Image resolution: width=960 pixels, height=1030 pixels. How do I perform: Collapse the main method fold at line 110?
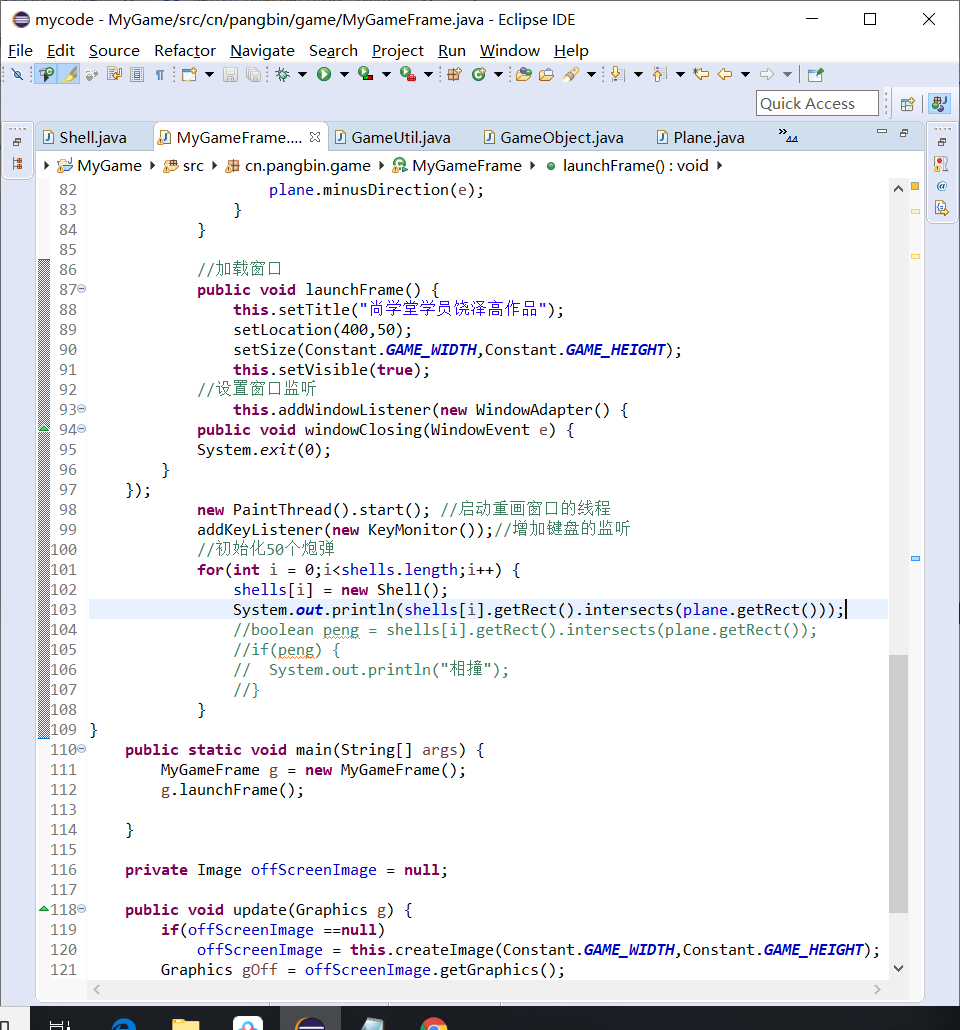[x=81, y=748]
